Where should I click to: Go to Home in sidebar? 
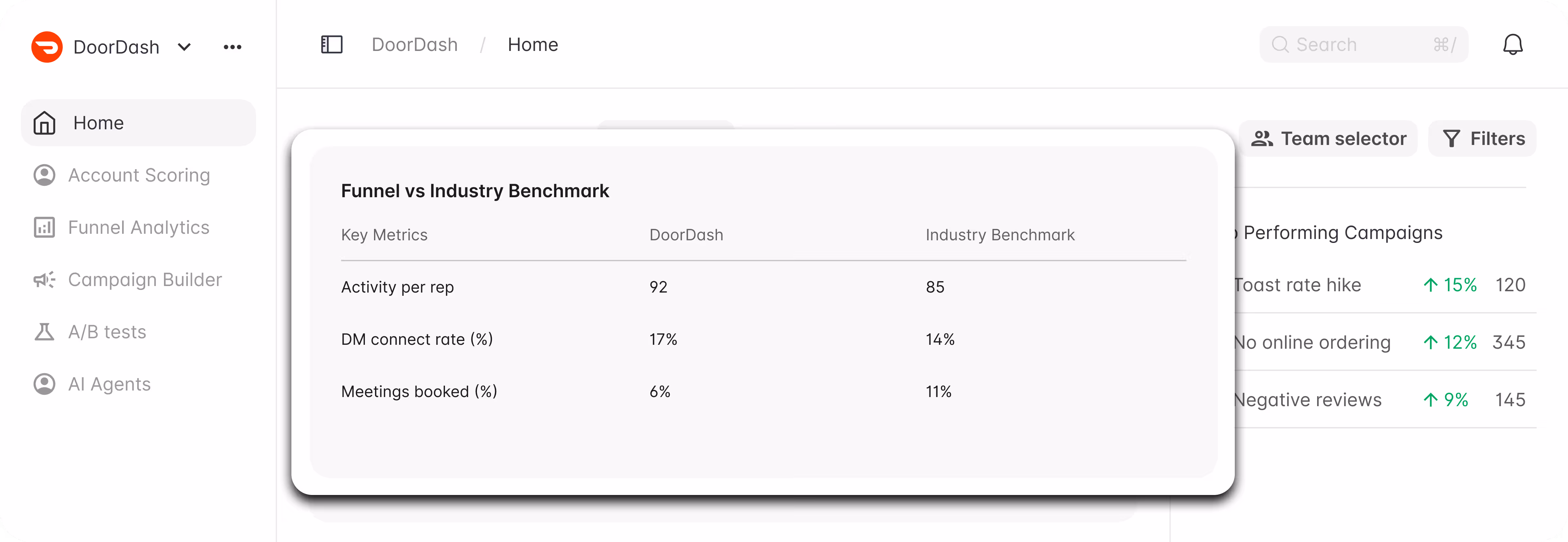point(138,123)
